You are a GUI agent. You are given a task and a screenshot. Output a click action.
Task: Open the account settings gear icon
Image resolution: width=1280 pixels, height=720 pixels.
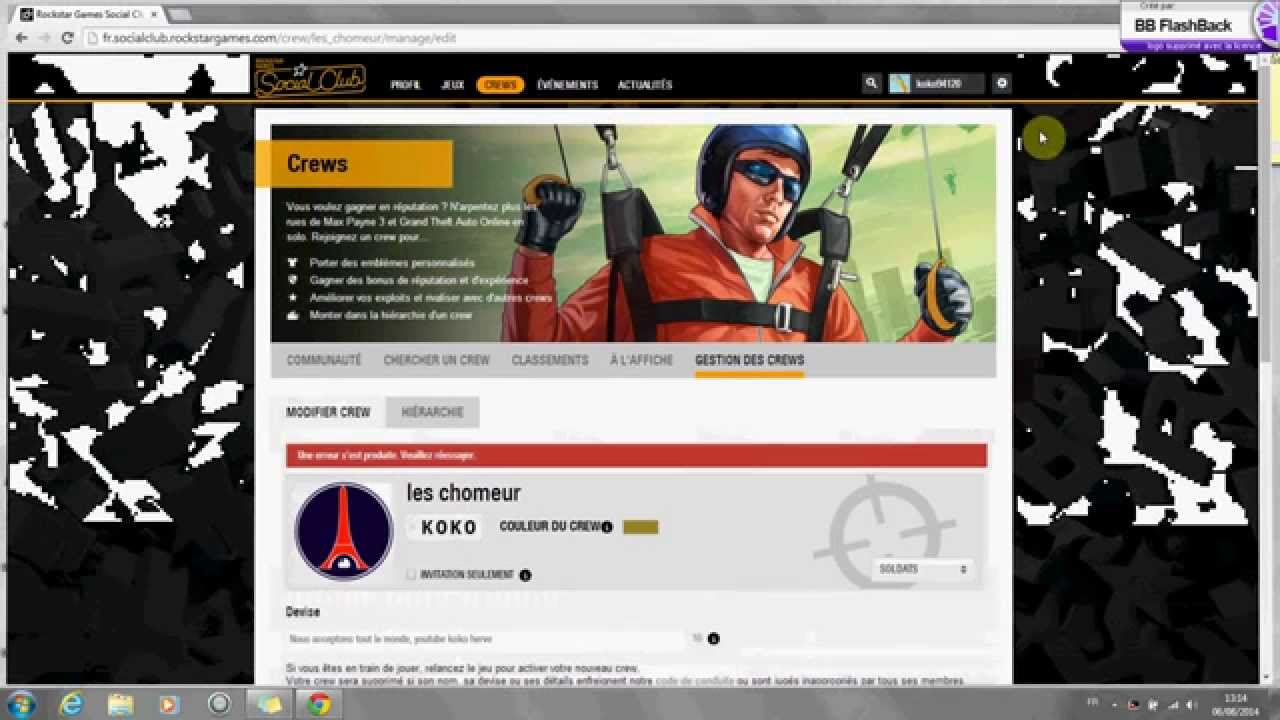tap(1002, 84)
